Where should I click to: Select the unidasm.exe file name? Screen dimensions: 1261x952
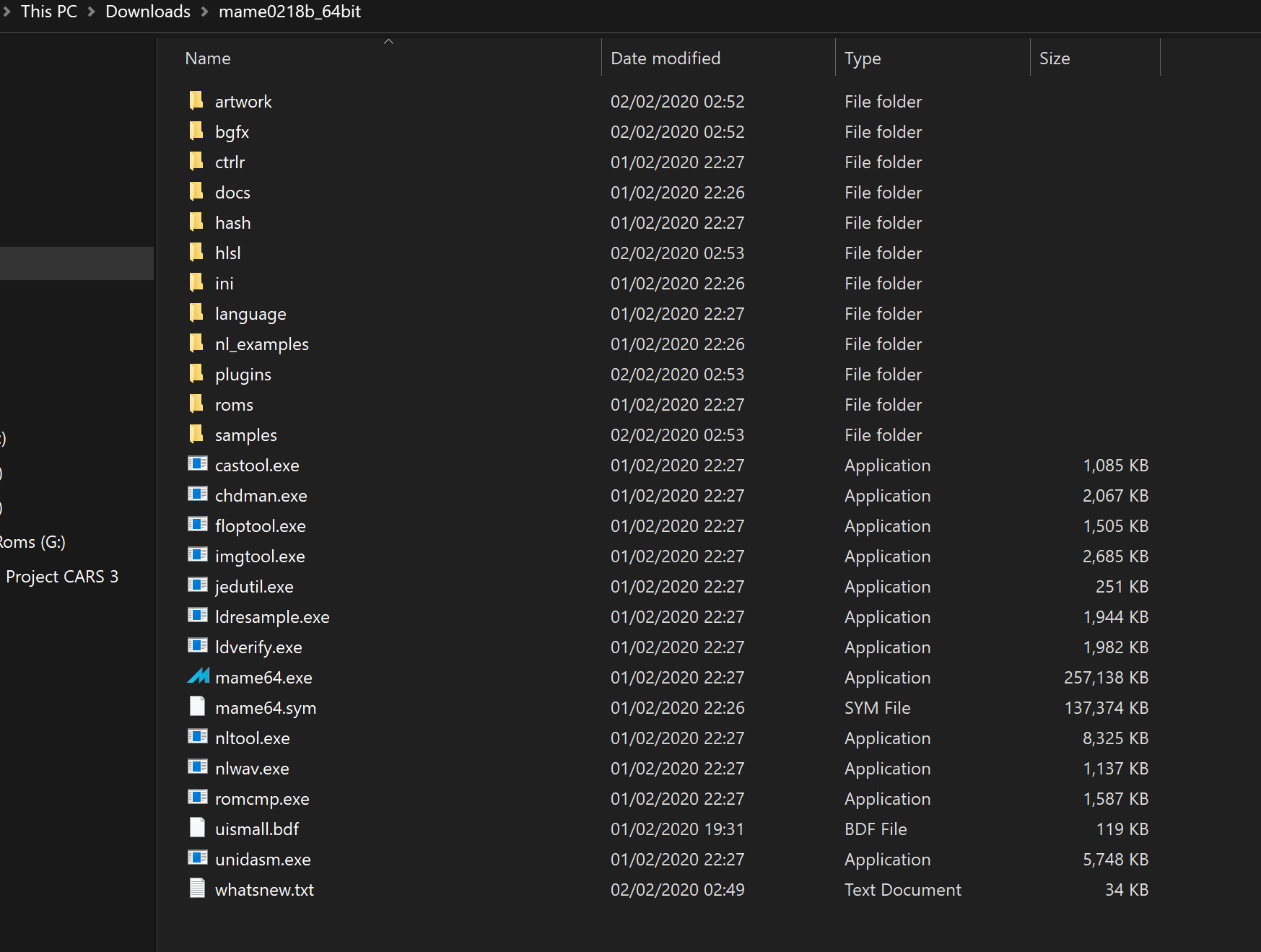(263, 860)
